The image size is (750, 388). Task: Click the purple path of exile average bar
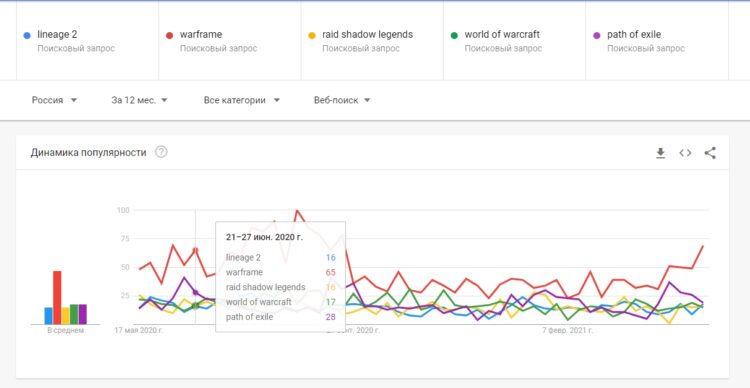pos(83,314)
